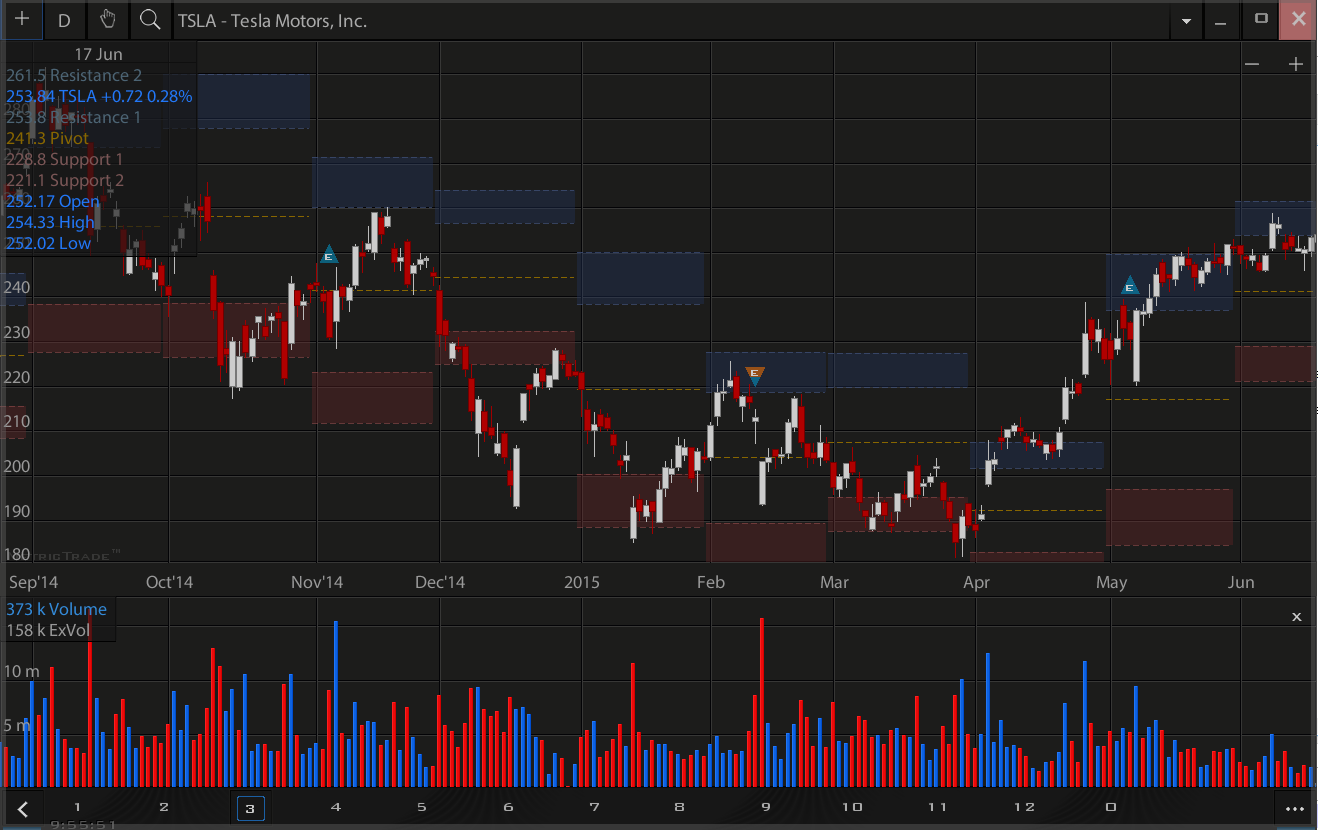
Task: Switch to chart tab 7
Action: tap(594, 807)
